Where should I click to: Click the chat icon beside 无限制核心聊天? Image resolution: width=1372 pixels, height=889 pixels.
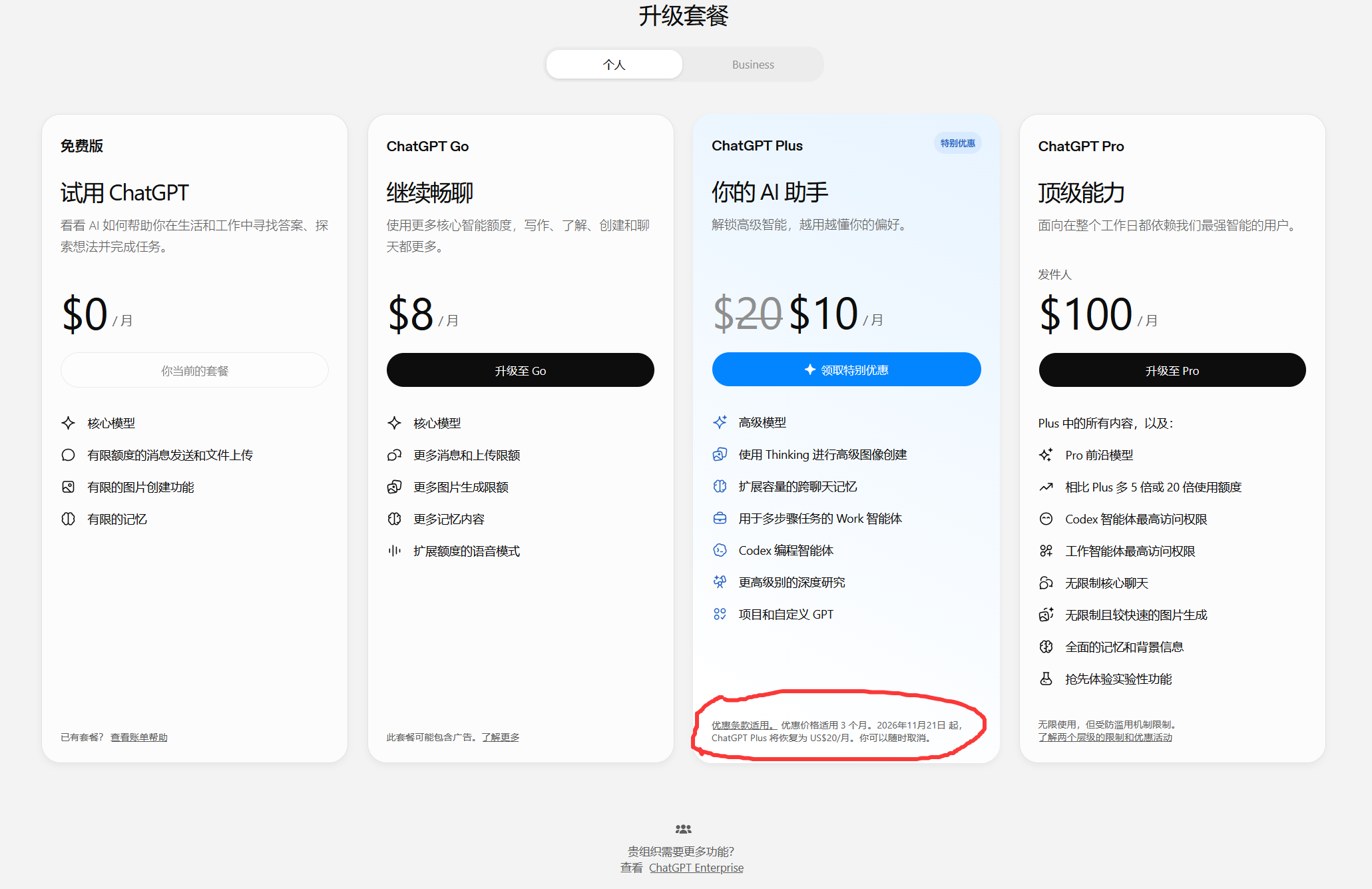pyautogui.click(x=1046, y=583)
